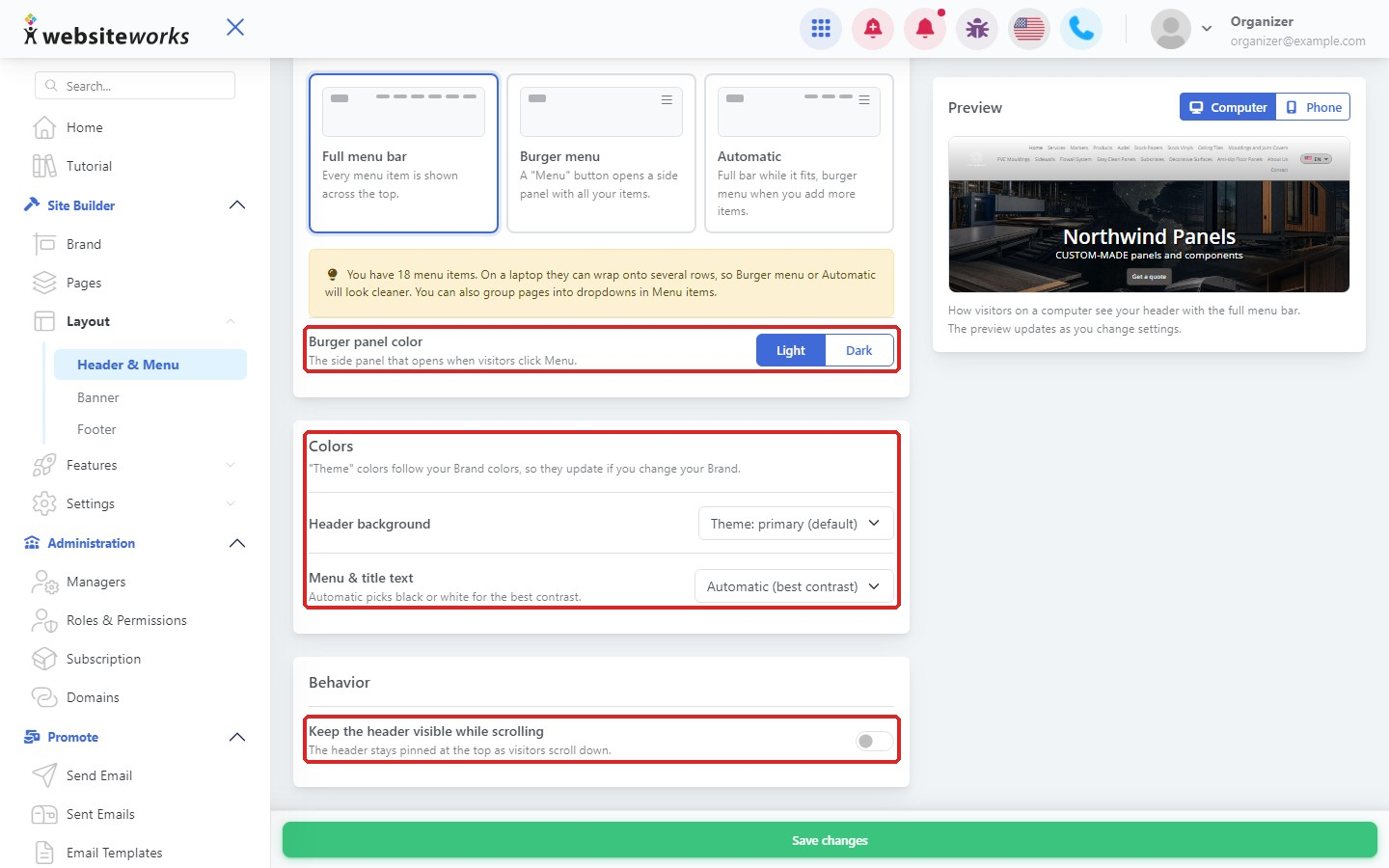Viewport: 1389px width, 868px height.
Task: Click the Brand sidebar icon
Action: click(44, 244)
